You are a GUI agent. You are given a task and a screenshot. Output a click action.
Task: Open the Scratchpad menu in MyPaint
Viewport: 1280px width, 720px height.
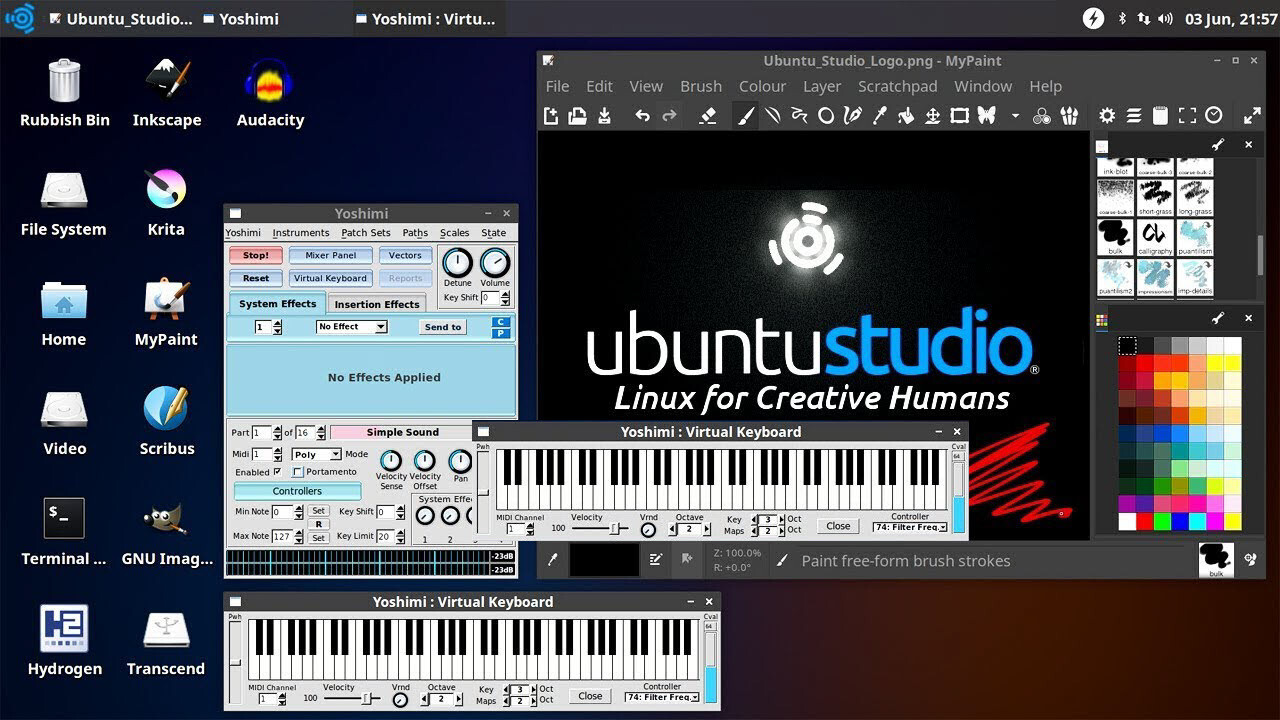pyautogui.click(x=897, y=86)
